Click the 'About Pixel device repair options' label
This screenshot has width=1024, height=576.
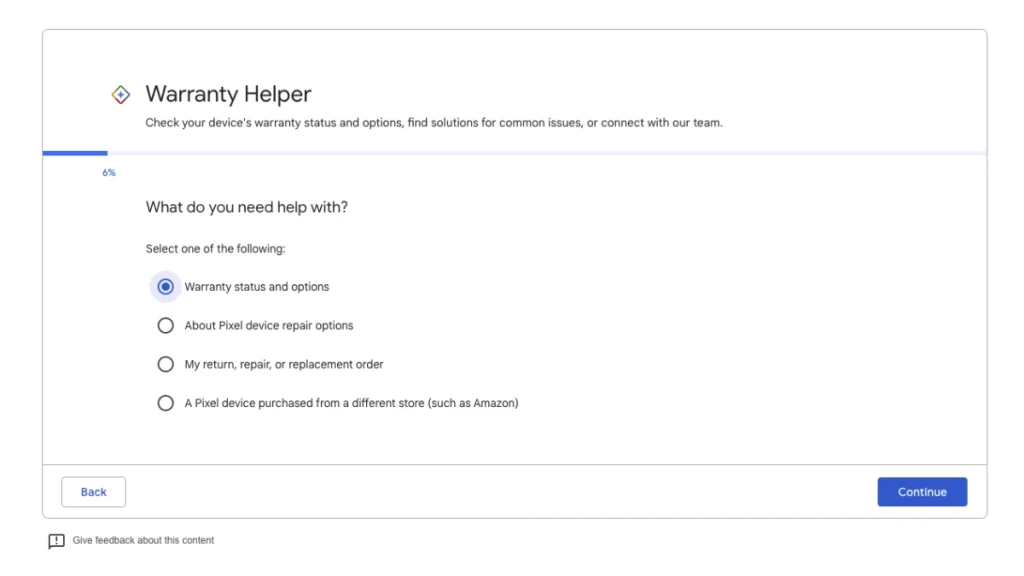(x=268, y=325)
